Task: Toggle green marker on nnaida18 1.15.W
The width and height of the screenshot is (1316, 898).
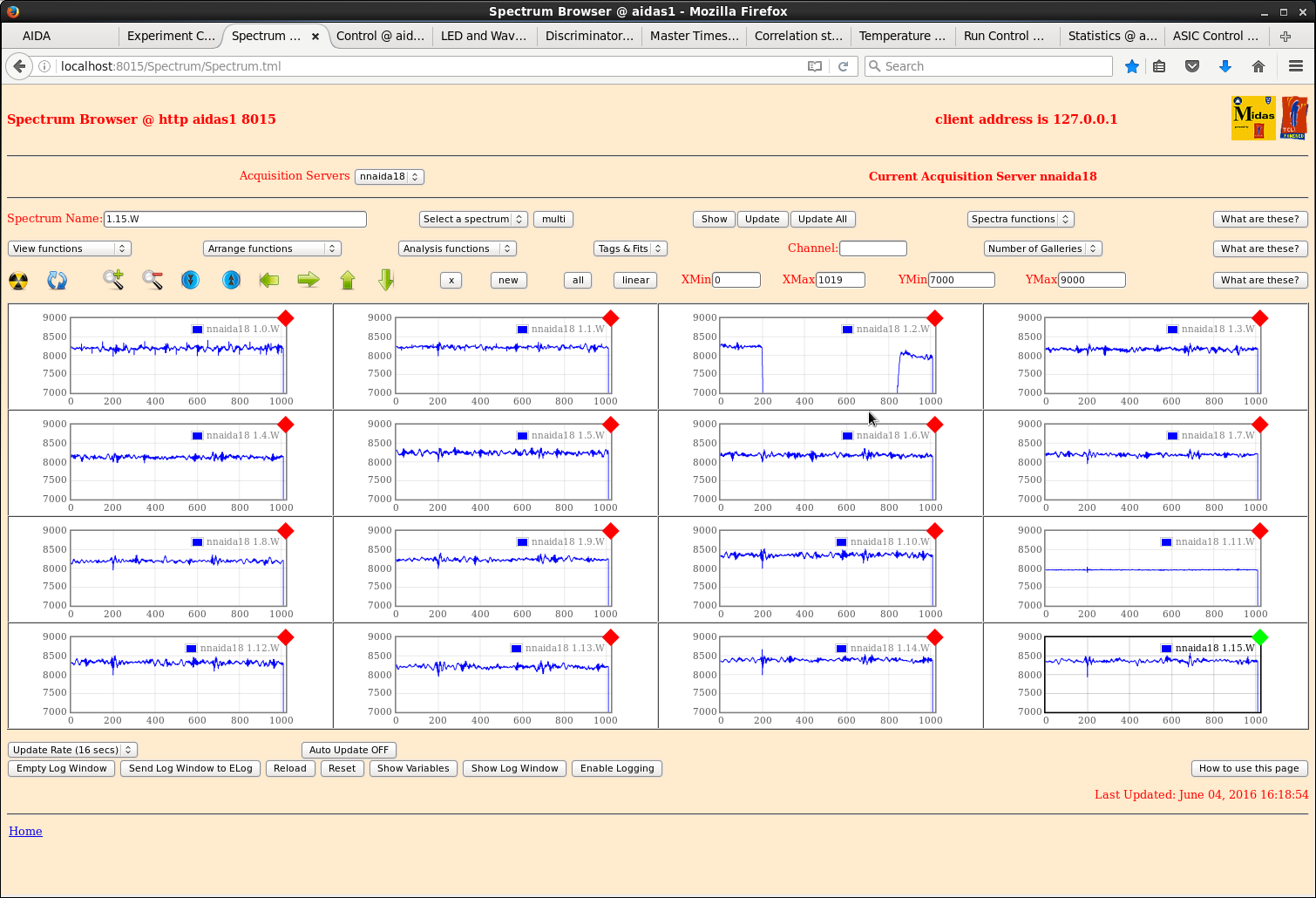Action: click(x=1259, y=637)
